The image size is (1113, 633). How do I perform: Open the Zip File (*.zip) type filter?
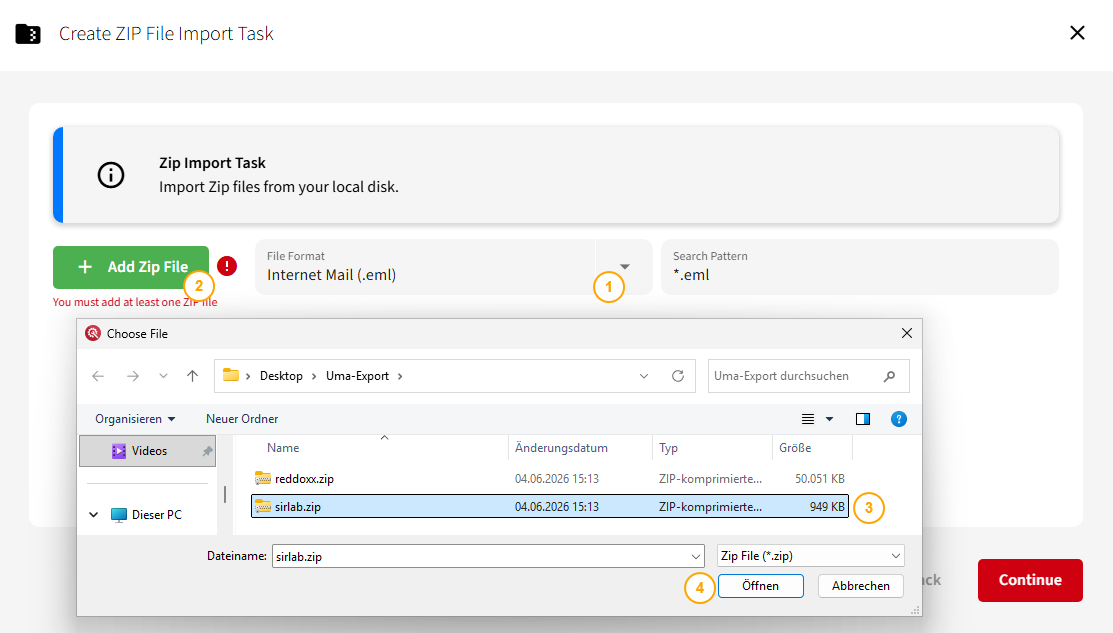pyautogui.click(x=811, y=556)
